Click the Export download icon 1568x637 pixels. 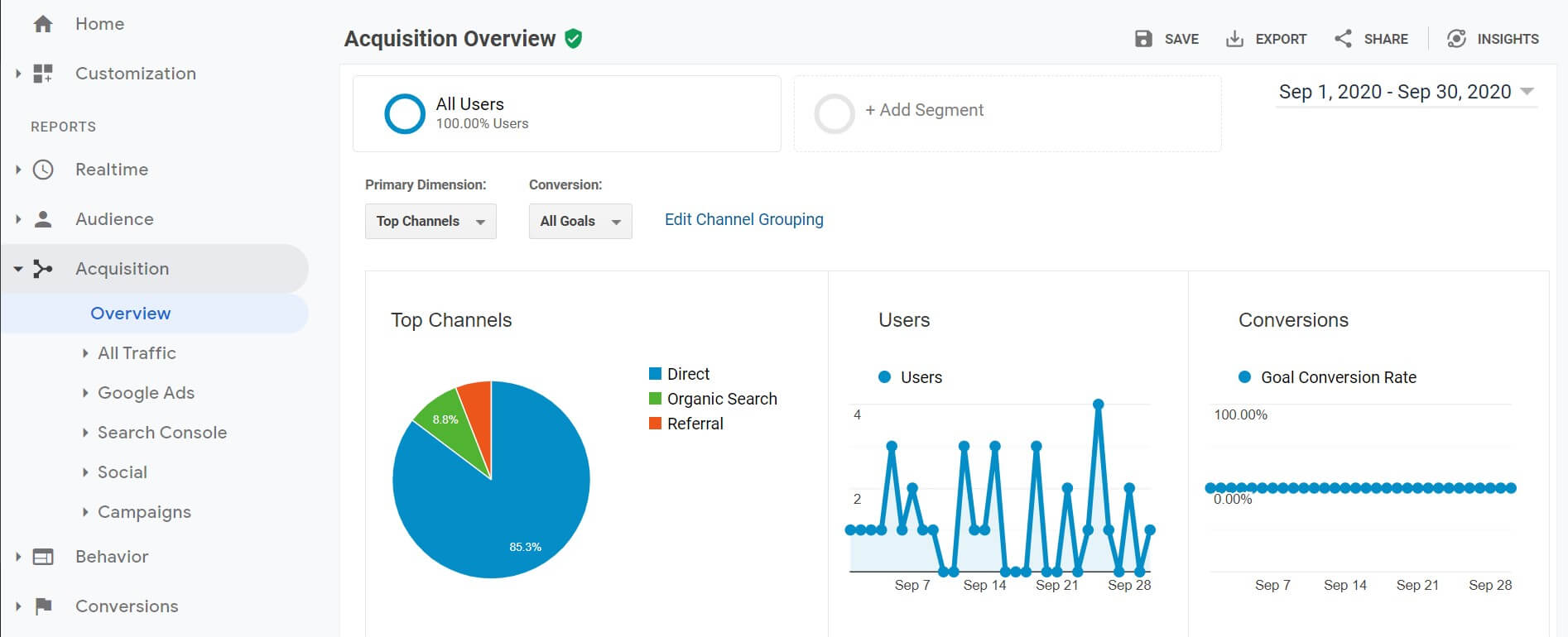click(x=1234, y=39)
